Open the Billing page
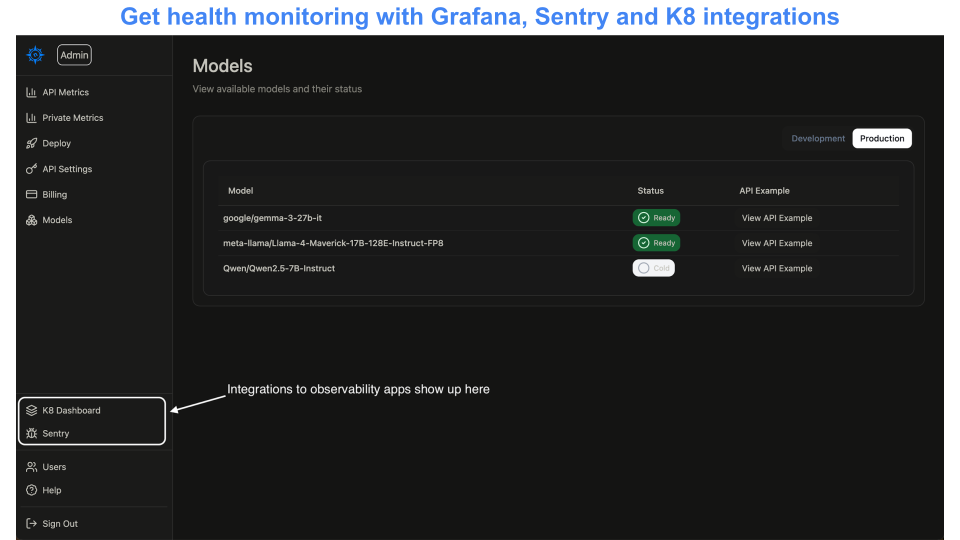Image resolution: width=960 pixels, height=540 pixels. tap(54, 195)
